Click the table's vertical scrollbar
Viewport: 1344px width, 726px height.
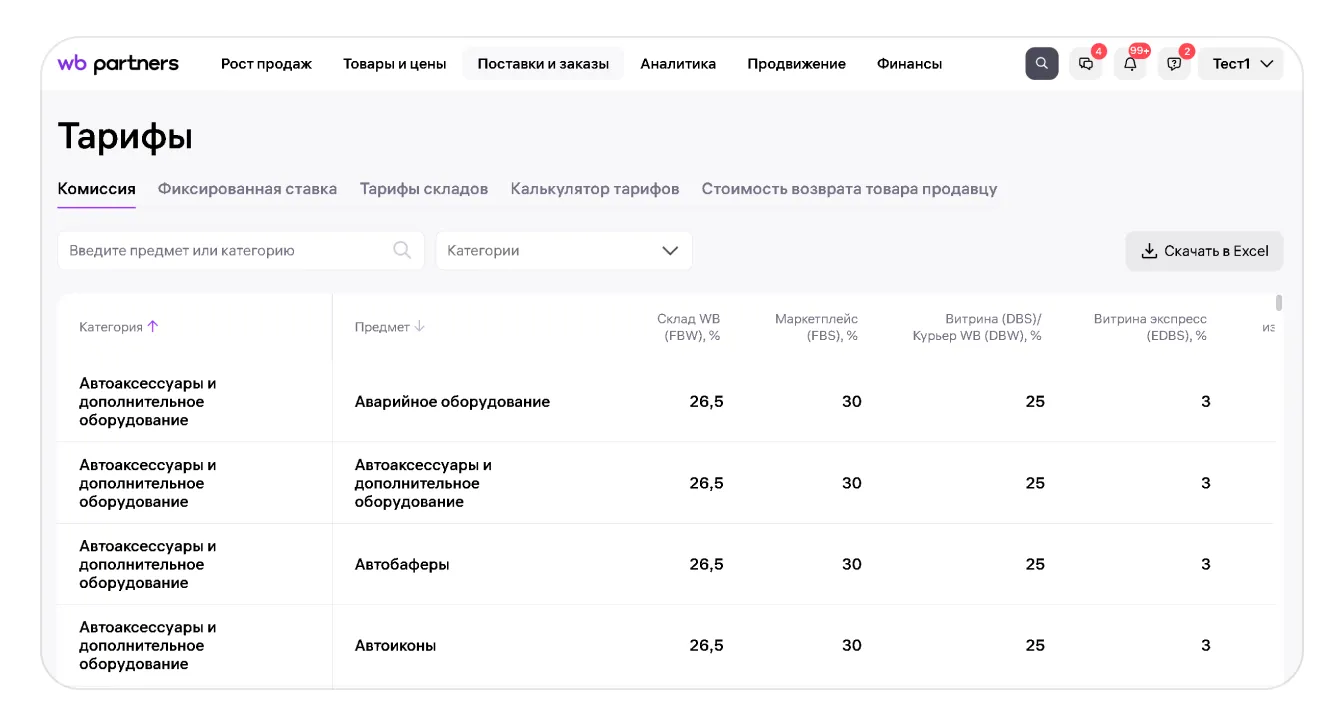[1278, 303]
